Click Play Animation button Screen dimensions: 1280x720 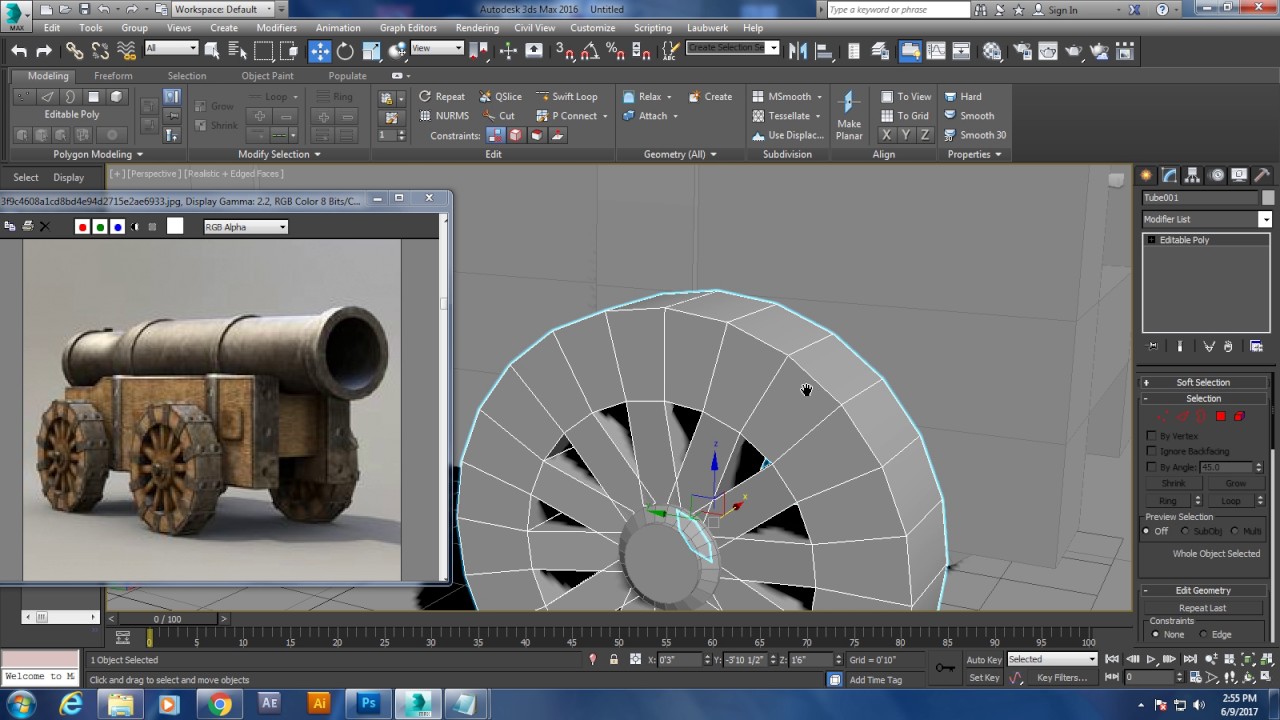tap(1151, 659)
